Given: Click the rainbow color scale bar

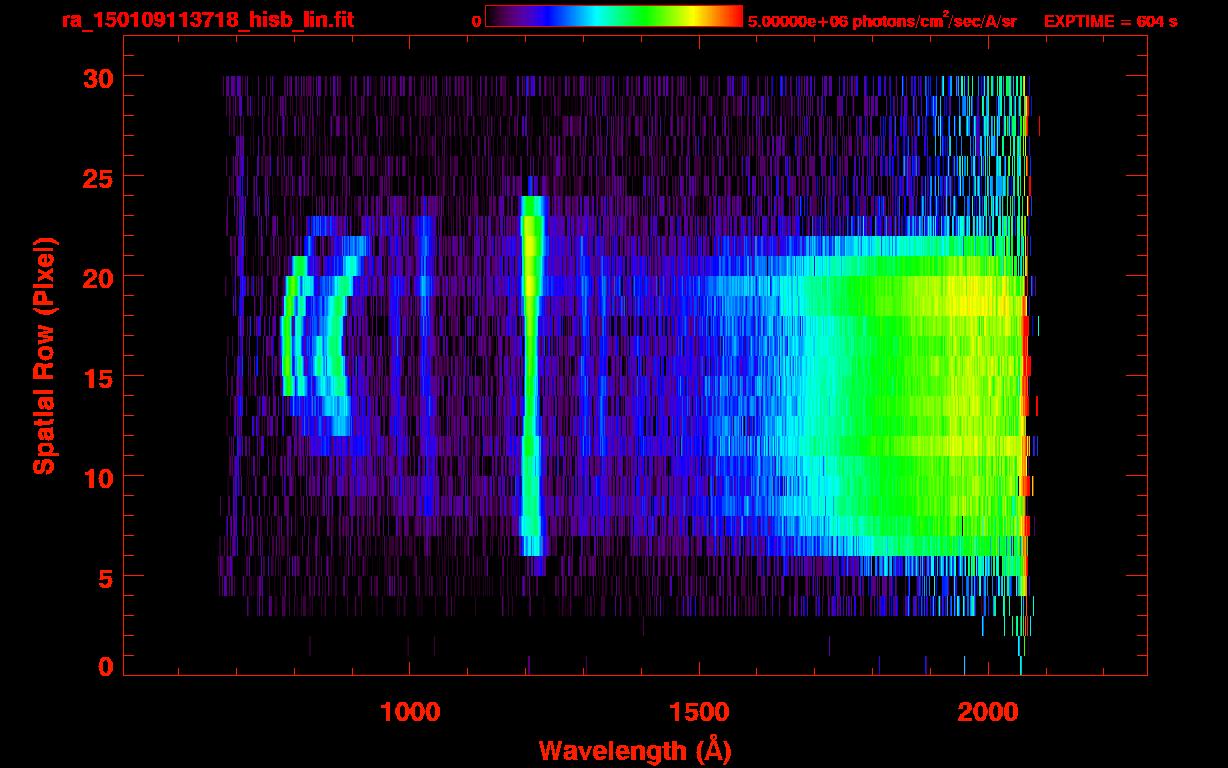Looking at the screenshot, I should [x=614, y=17].
